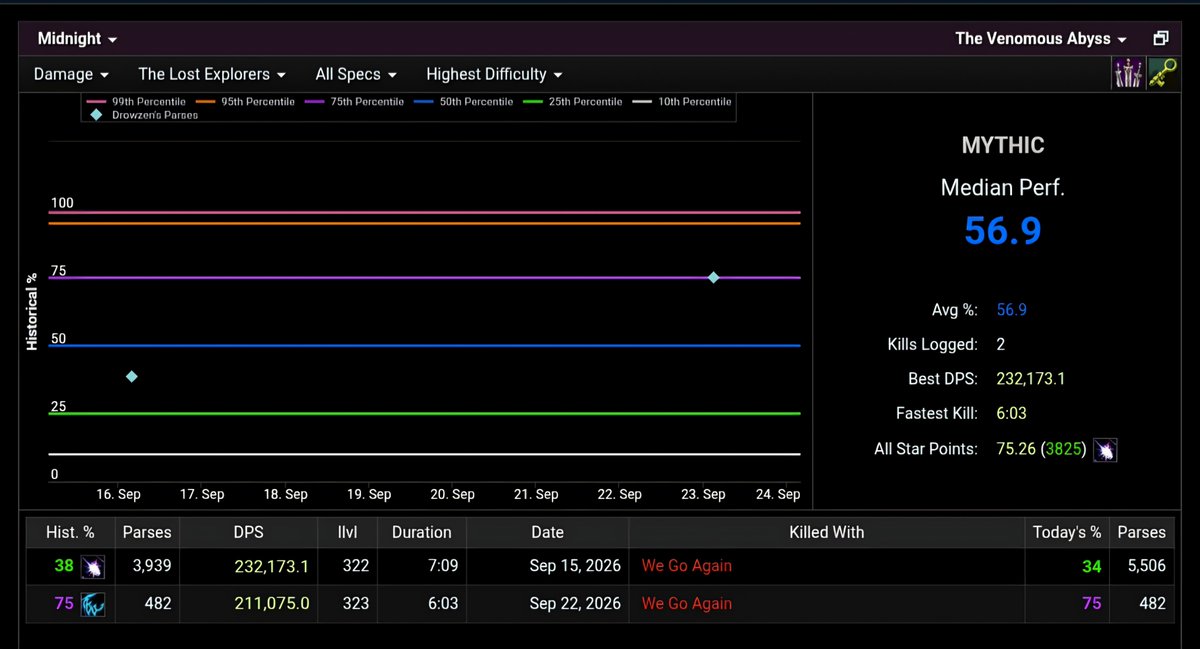Open We Go Again link in Sep 15 row

pyautogui.click(x=687, y=566)
